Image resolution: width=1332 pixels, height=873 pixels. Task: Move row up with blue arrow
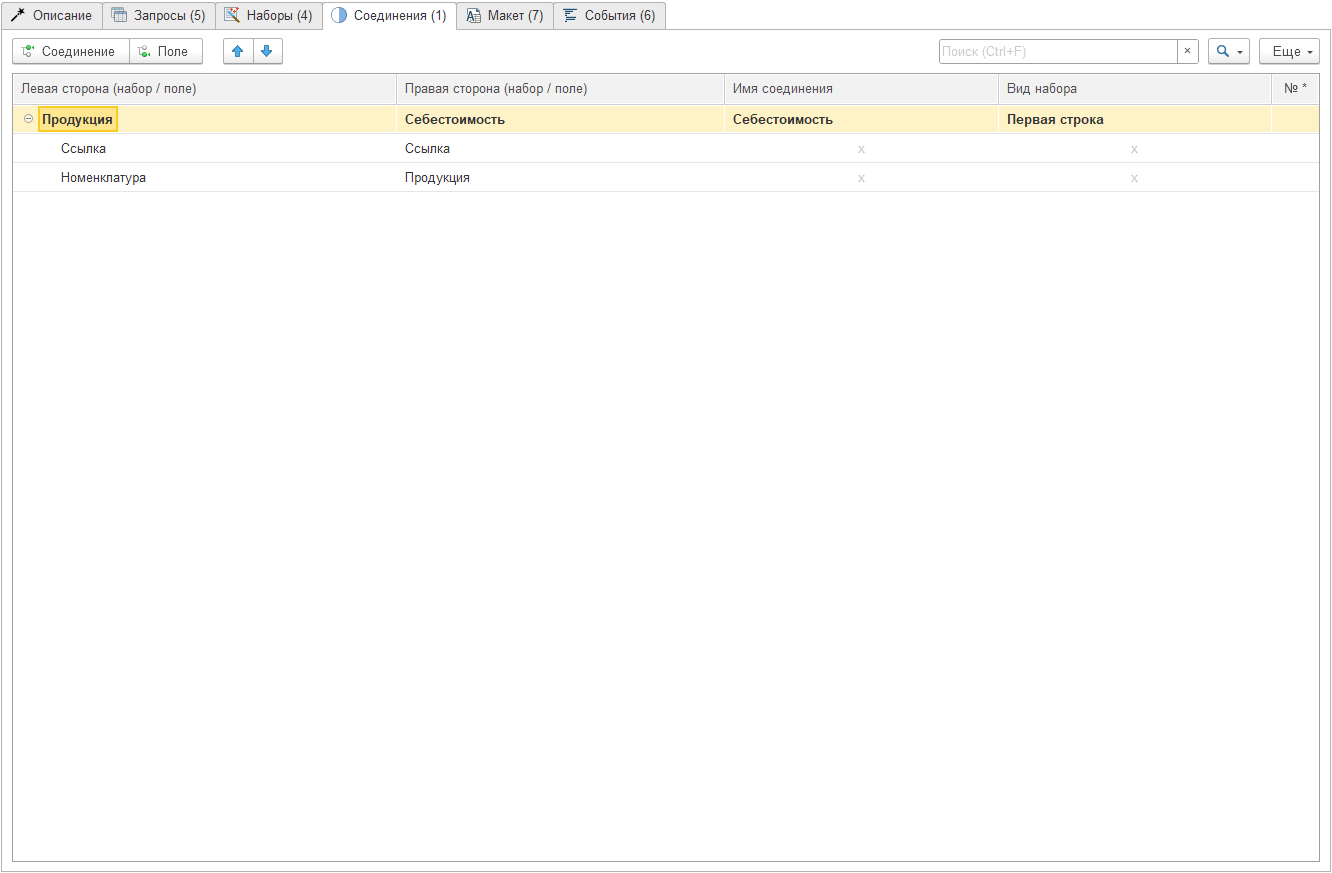pyautogui.click(x=238, y=51)
